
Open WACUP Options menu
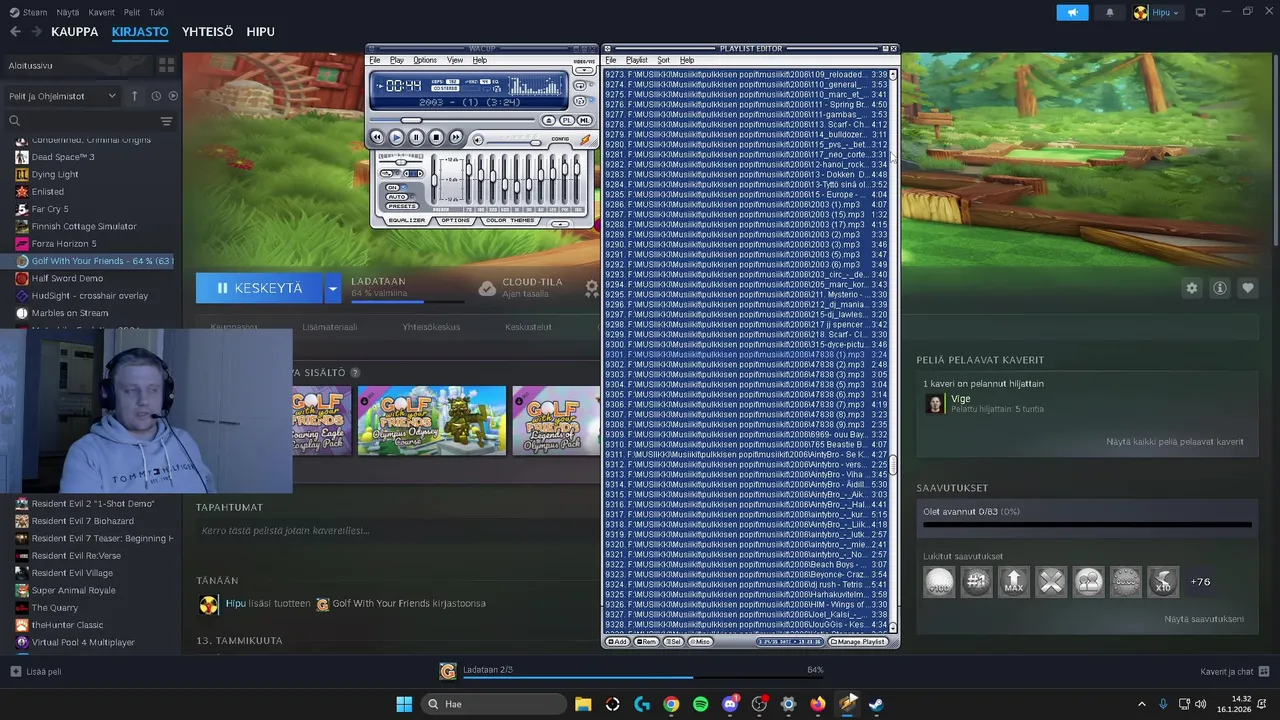(x=425, y=60)
